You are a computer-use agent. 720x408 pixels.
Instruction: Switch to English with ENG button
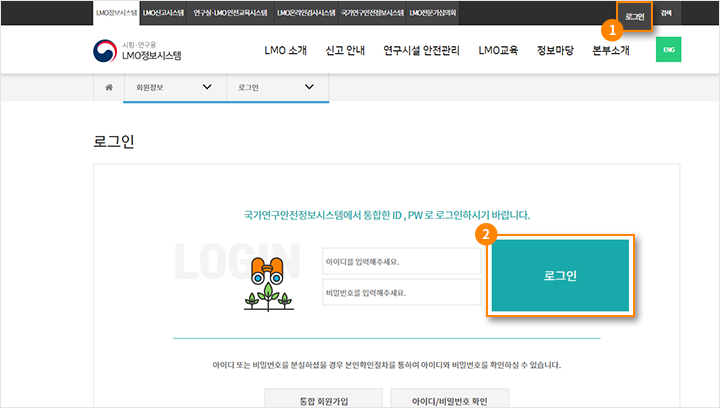(669, 50)
